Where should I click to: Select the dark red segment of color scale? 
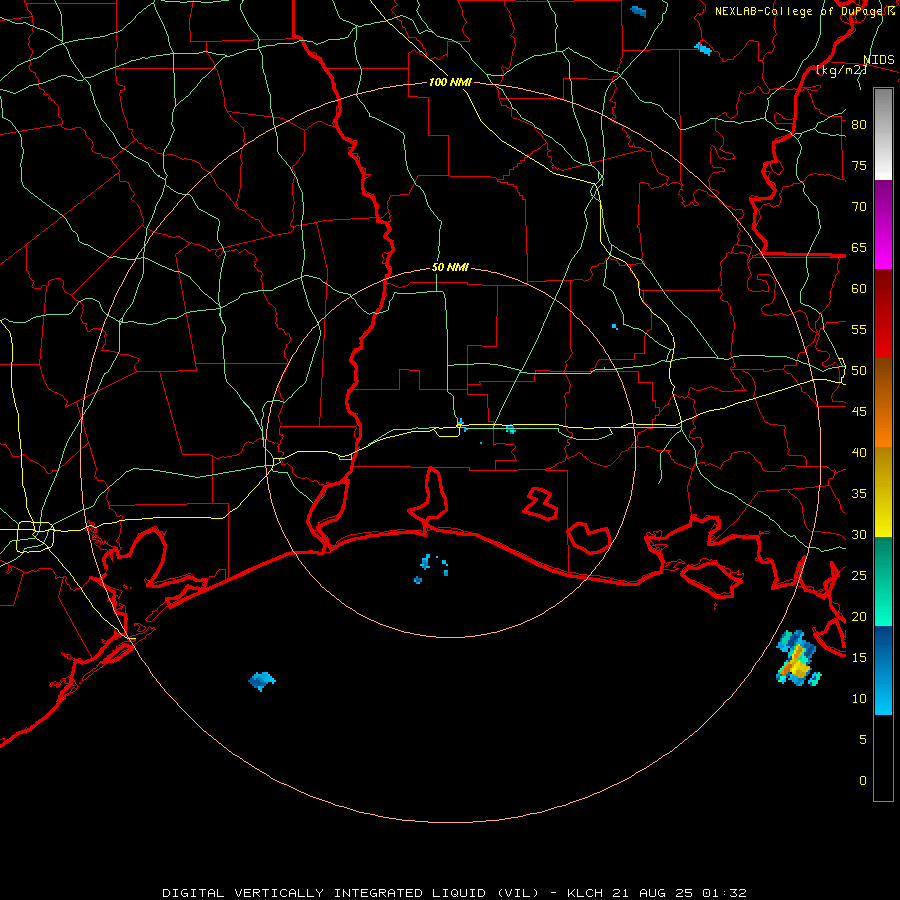point(883,314)
